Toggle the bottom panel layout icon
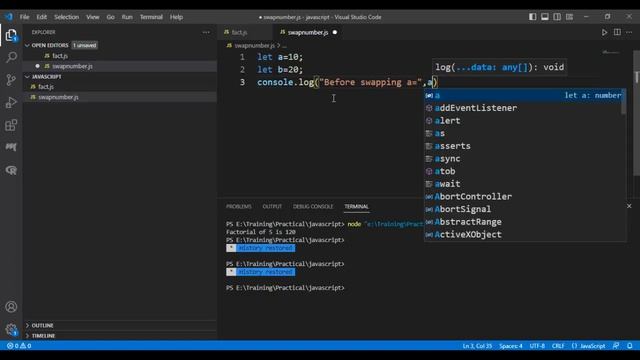 (545, 17)
